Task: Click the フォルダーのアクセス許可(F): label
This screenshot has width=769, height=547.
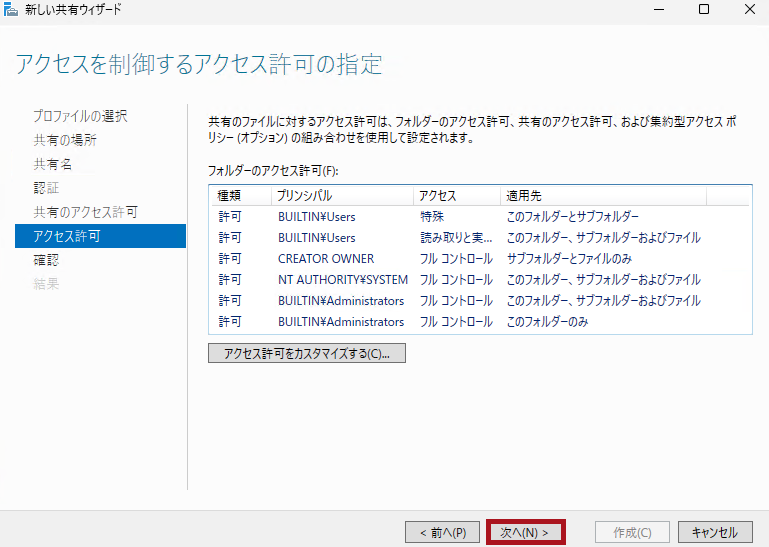Action: (273, 171)
